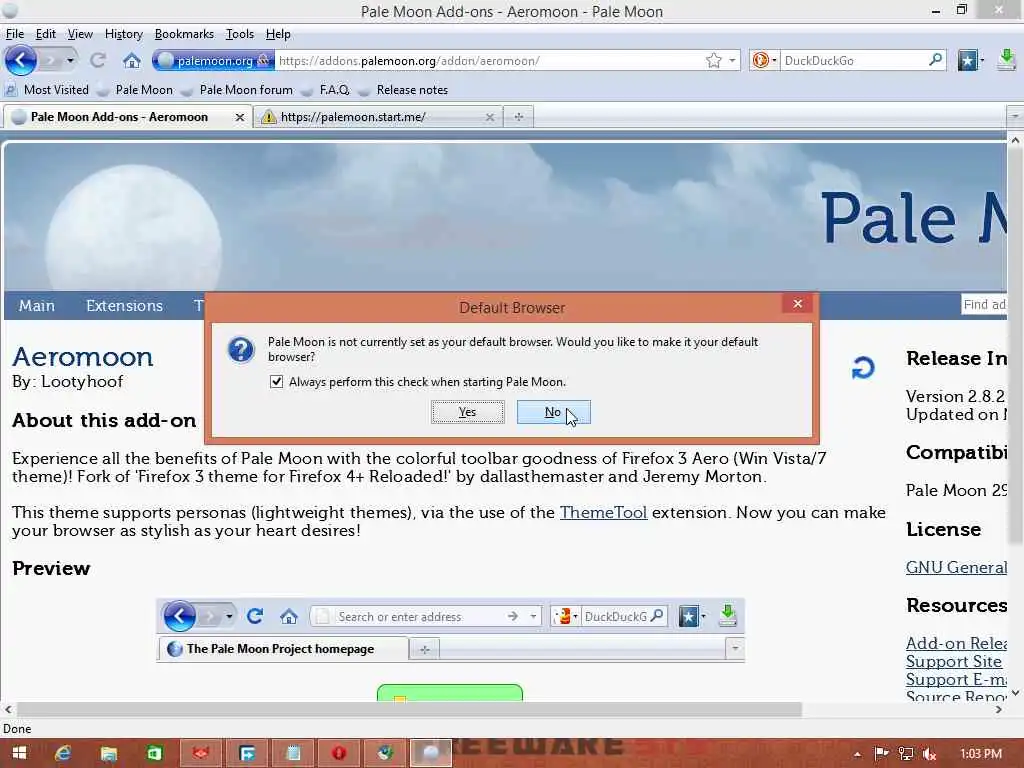The image size is (1024, 768).
Task: Click No in Default Browser dialog
Action: [553, 412]
